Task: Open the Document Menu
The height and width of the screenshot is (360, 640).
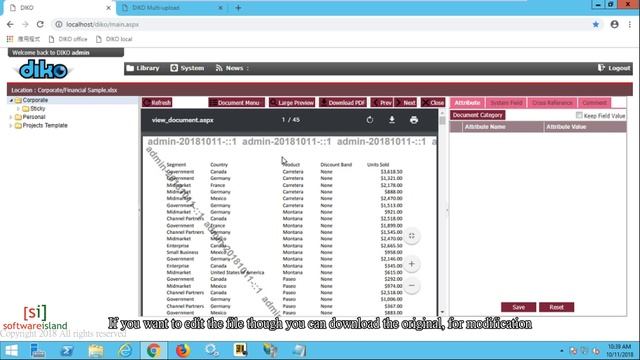Action: pyautogui.click(x=236, y=102)
